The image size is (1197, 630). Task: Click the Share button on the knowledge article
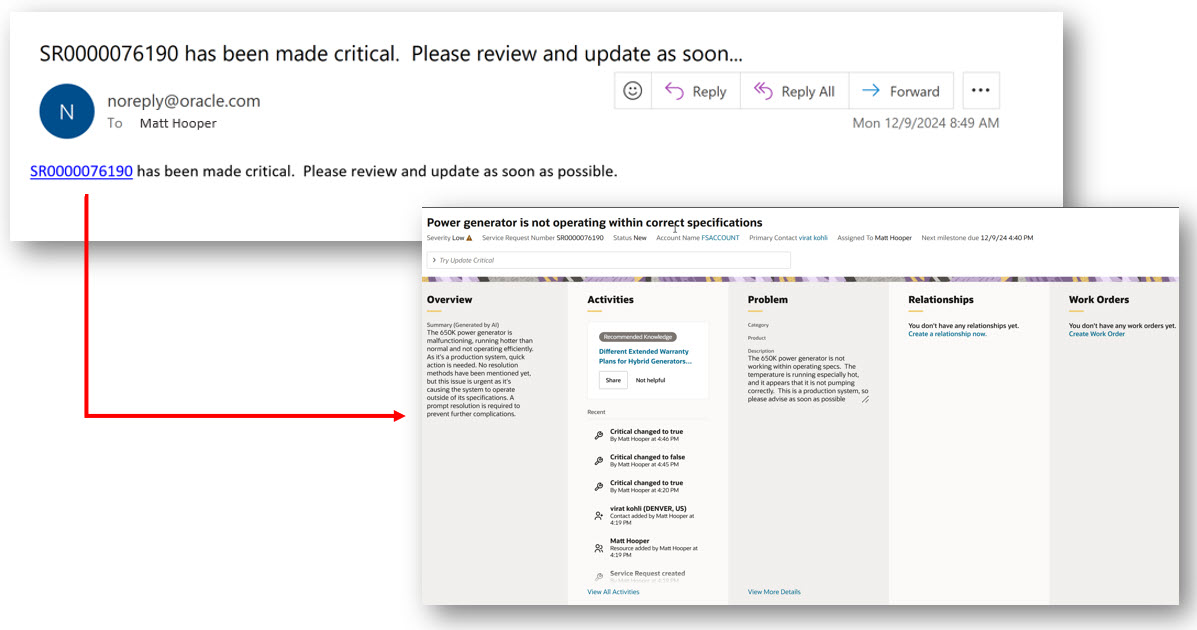613,380
